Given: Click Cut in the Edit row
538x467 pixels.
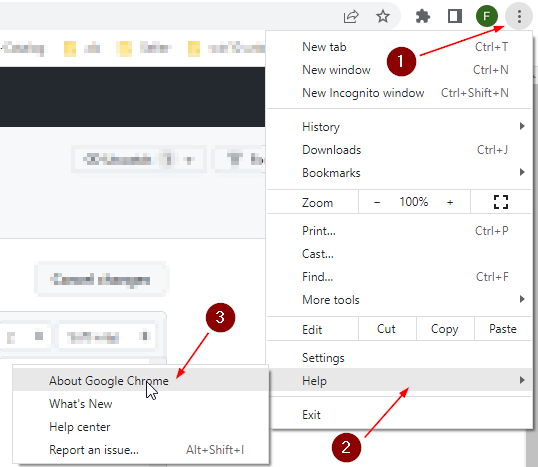Looking at the screenshot, I should (x=387, y=329).
